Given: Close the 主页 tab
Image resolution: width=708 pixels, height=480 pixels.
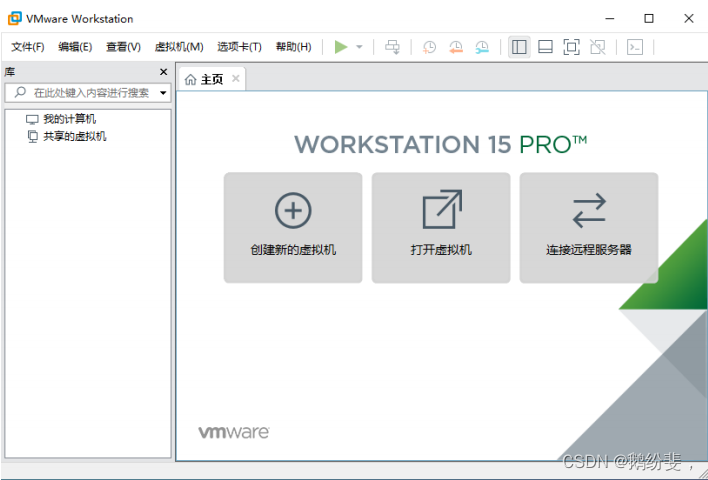Looking at the screenshot, I should pos(236,79).
